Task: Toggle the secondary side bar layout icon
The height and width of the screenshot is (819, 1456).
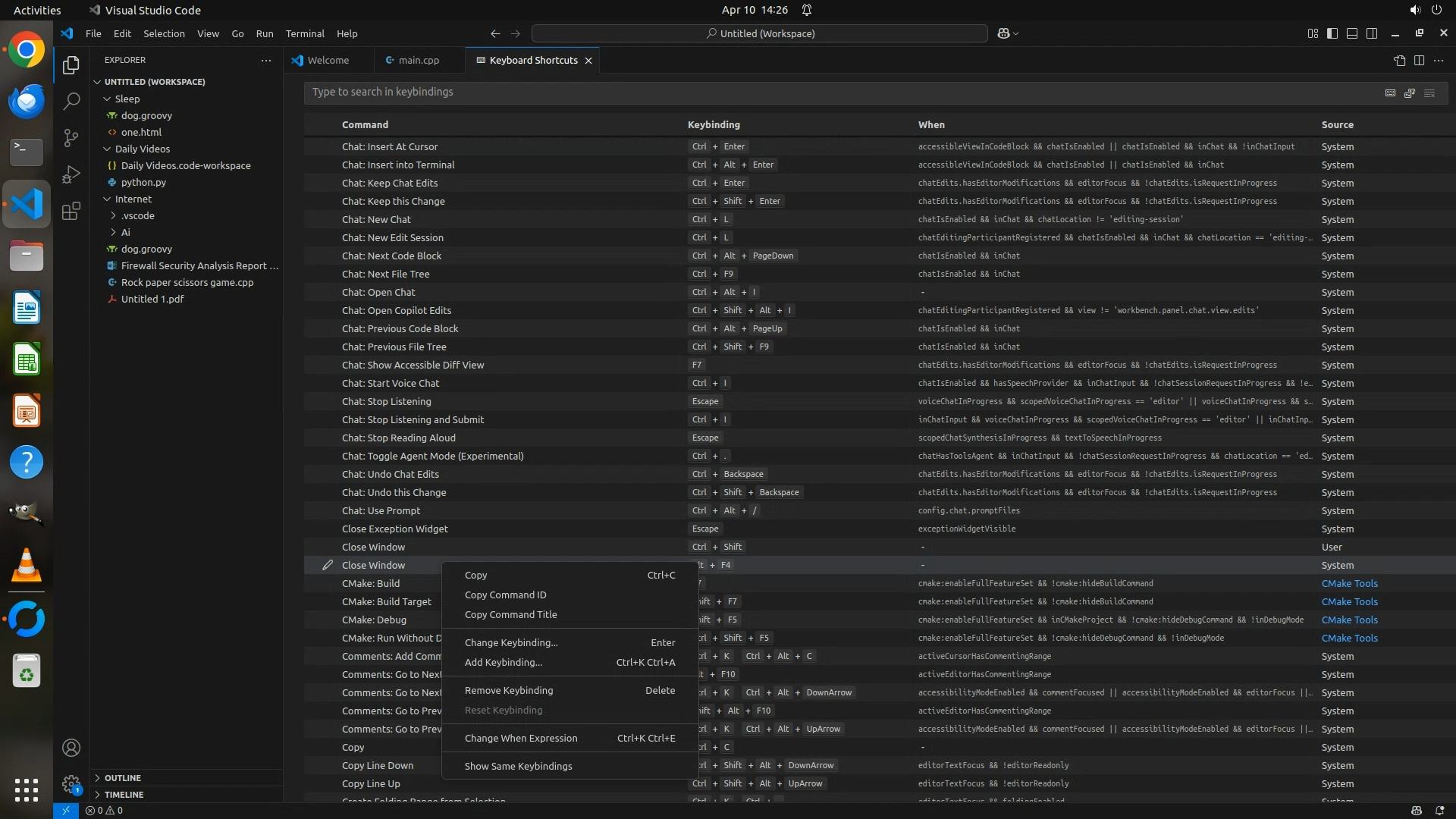Action: click(x=1372, y=33)
